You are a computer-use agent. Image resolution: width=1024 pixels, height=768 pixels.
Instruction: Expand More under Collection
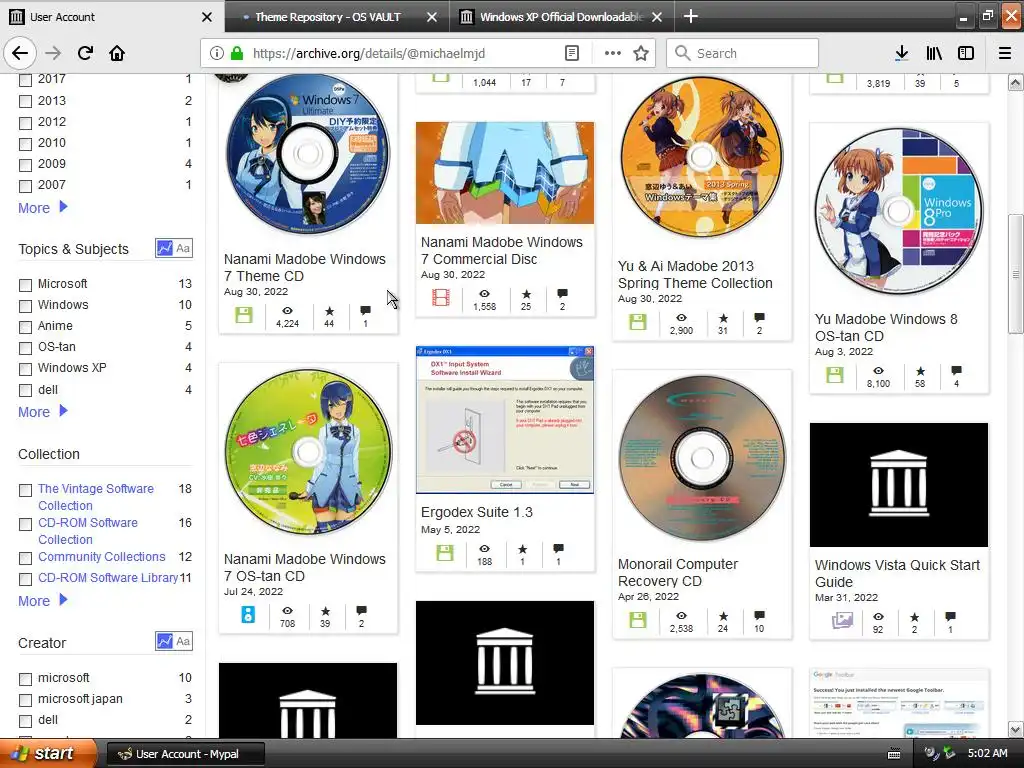(x=42, y=601)
